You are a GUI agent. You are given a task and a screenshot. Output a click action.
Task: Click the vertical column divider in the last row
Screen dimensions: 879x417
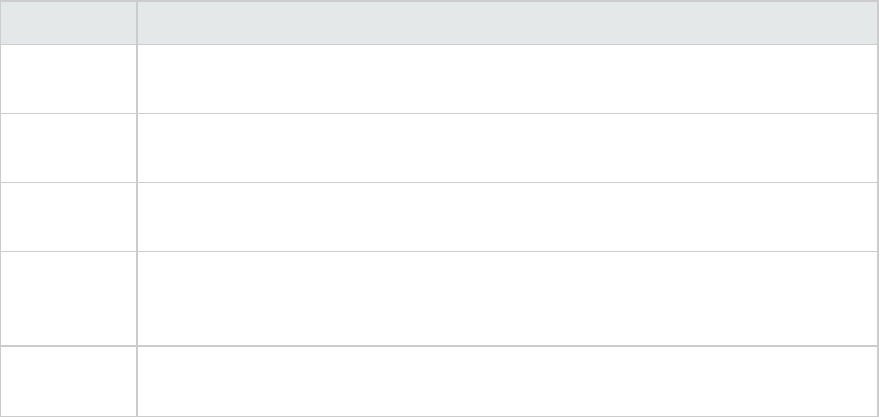click(x=136, y=381)
